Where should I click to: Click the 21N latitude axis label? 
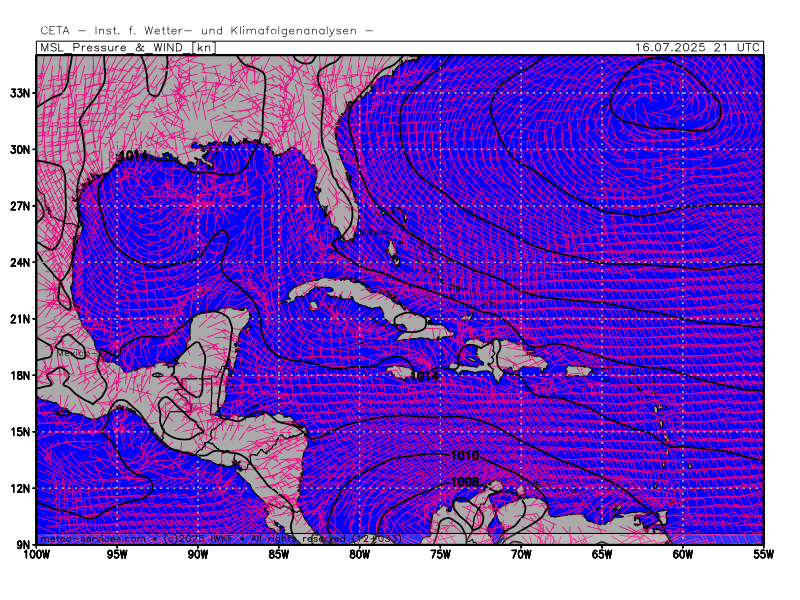pyautogui.click(x=20, y=319)
